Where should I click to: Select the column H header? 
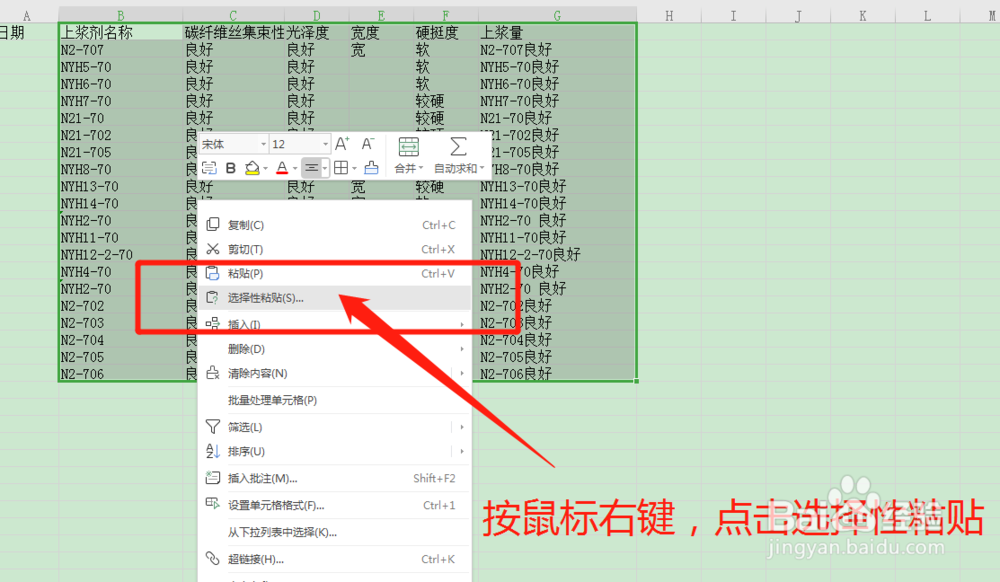[x=669, y=16]
